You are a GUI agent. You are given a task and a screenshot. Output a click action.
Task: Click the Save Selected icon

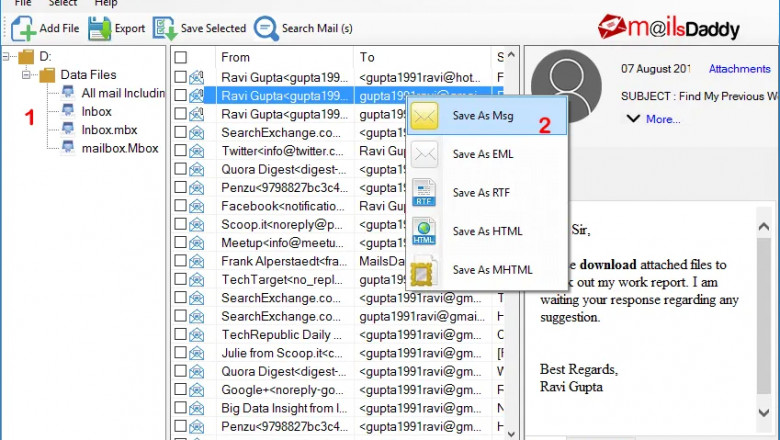(164, 28)
